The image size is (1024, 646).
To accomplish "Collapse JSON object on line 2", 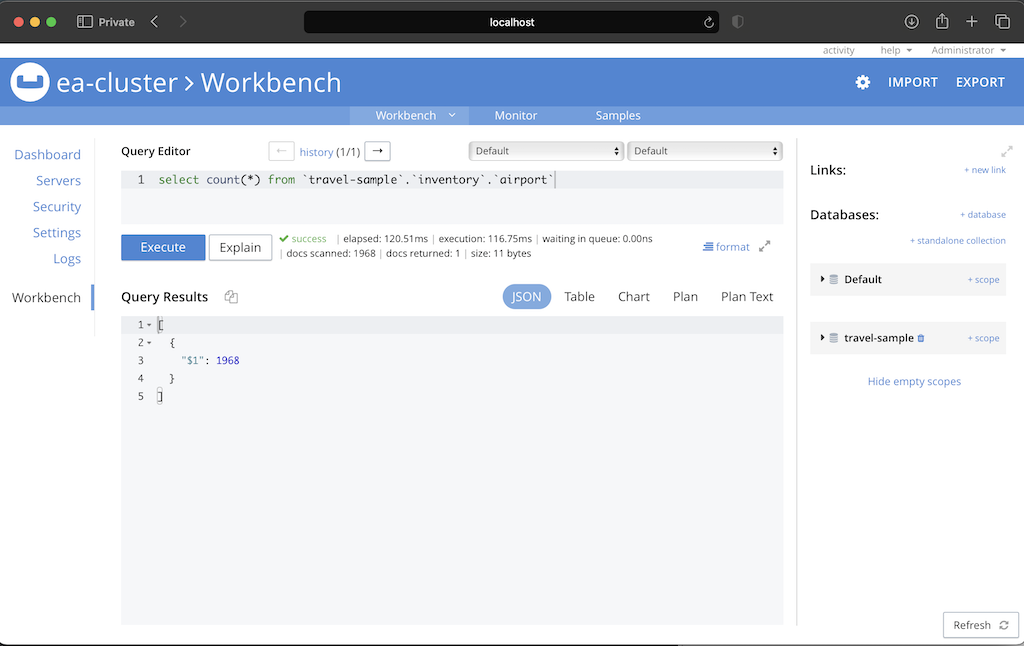I will (149, 343).
